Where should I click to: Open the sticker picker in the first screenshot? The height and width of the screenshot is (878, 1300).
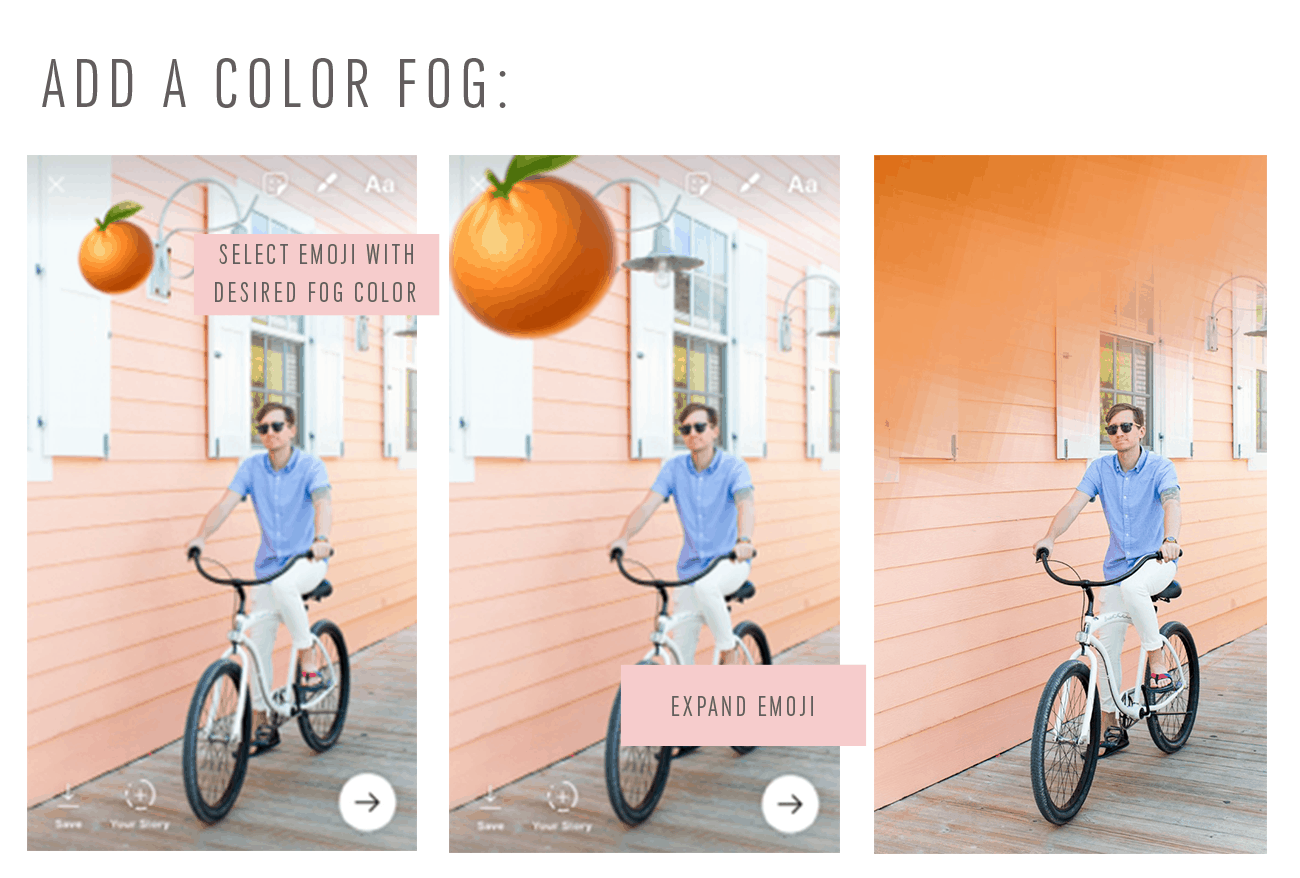(x=275, y=184)
